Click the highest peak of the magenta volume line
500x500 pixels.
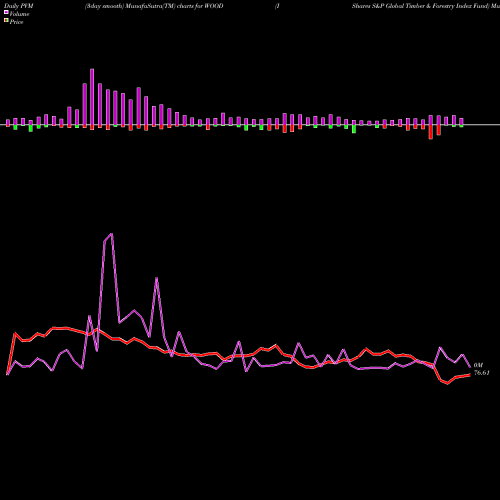click(x=111, y=234)
